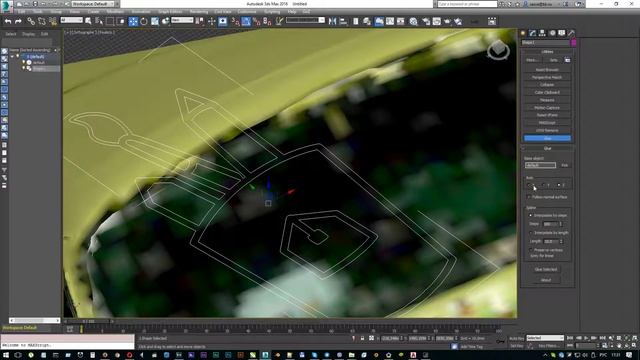Screen dimensions: 640x360
Task: Activate Bind to Space Warp tool
Action: pos(53,21)
